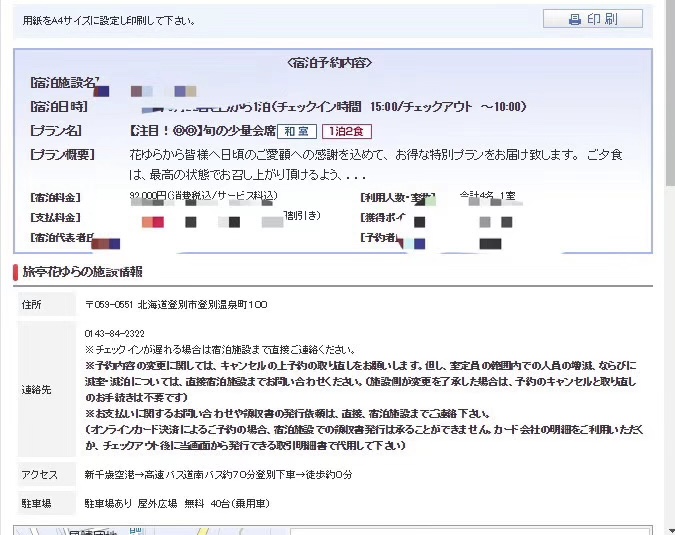The width and height of the screenshot is (675, 535).
Task: Select the access directions from 新千歳空港
Action: (x=218, y=474)
